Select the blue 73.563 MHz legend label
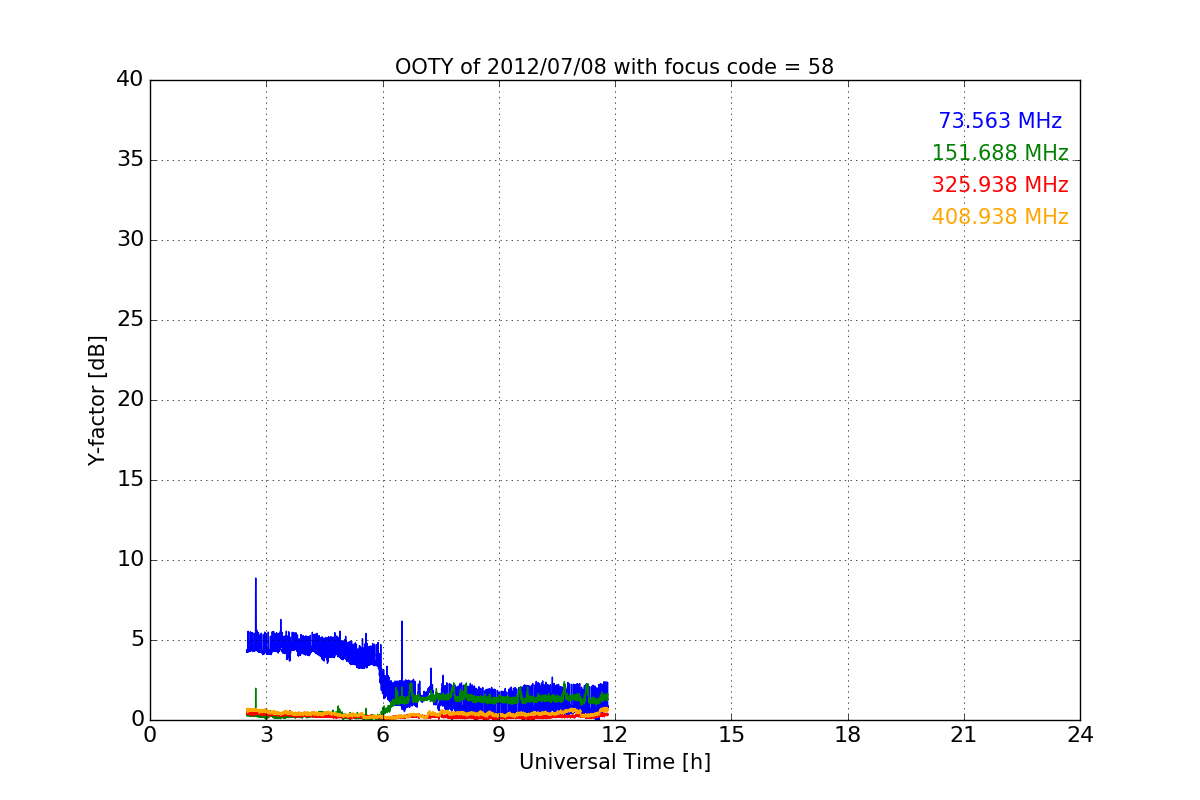The height and width of the screenshot is (800, 1200). pos(1000,121)
